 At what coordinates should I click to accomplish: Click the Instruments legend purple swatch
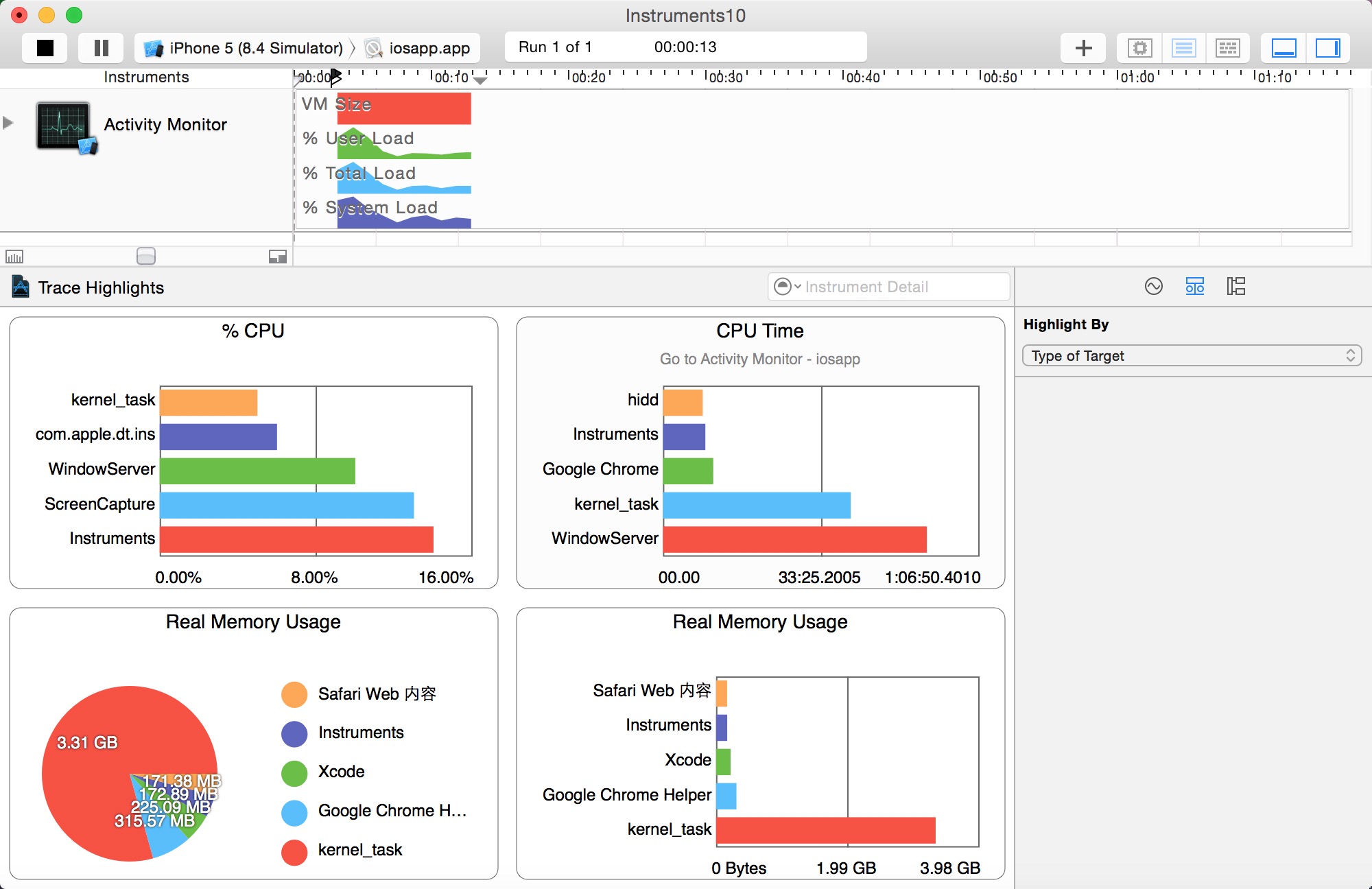click(294, 733)
